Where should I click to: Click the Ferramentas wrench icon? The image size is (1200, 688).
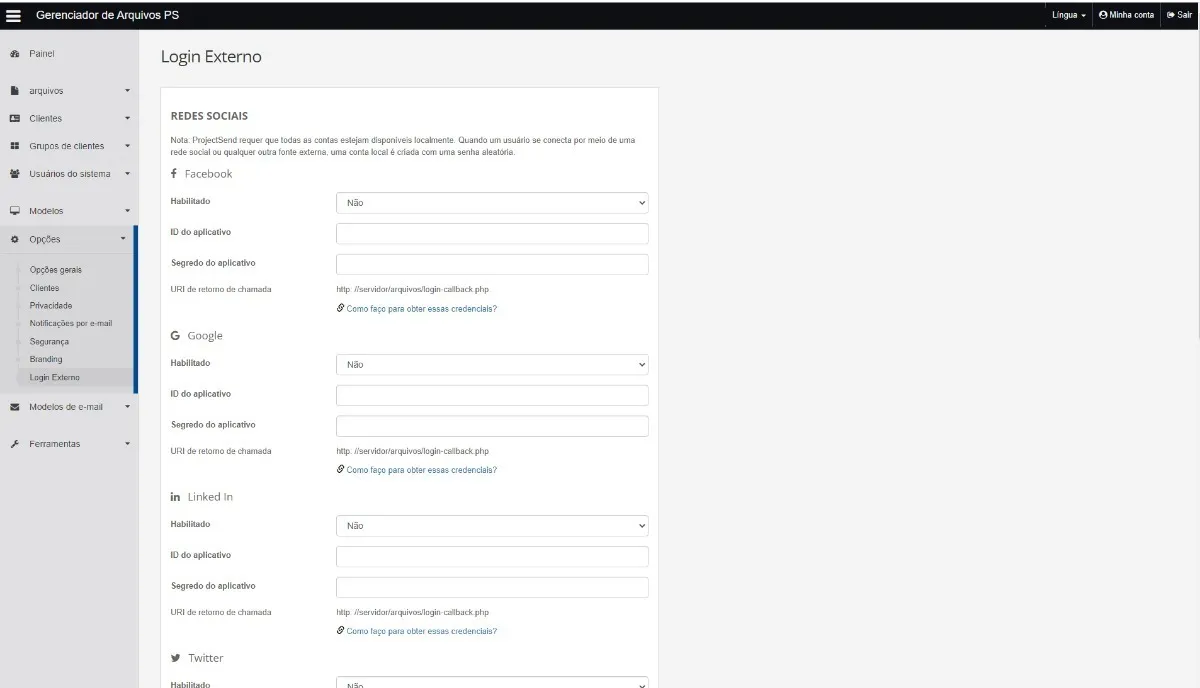[x=14, y=444]
